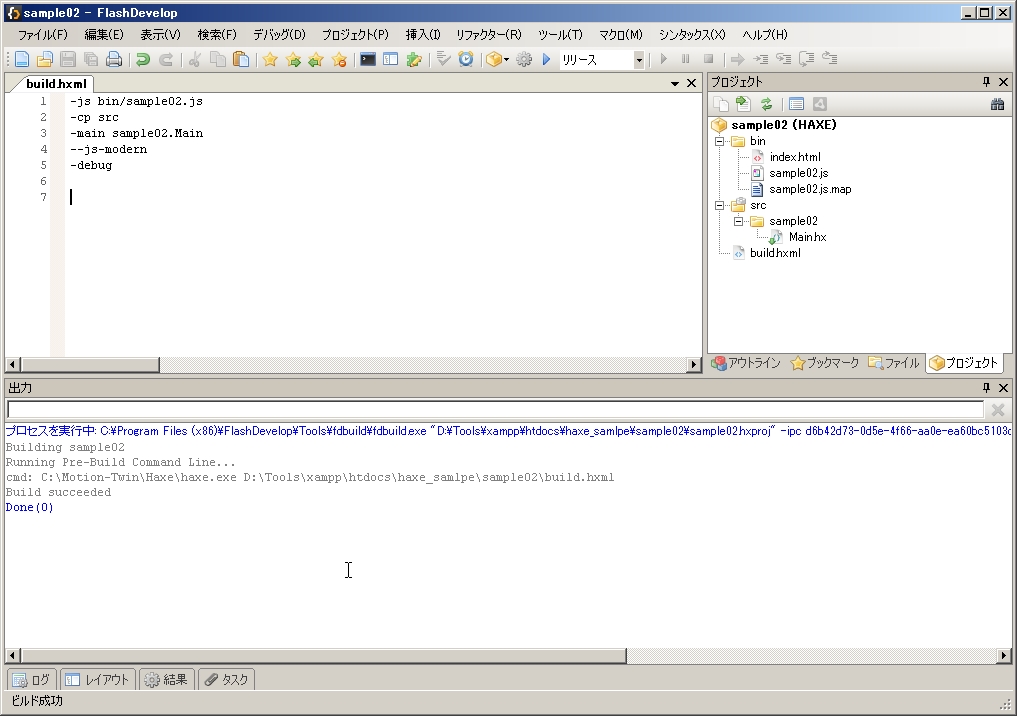Click the Save file floppy icon
The width and height of the screenshot is (1017, 716).
pyautogui.click(x=68, y=60)
